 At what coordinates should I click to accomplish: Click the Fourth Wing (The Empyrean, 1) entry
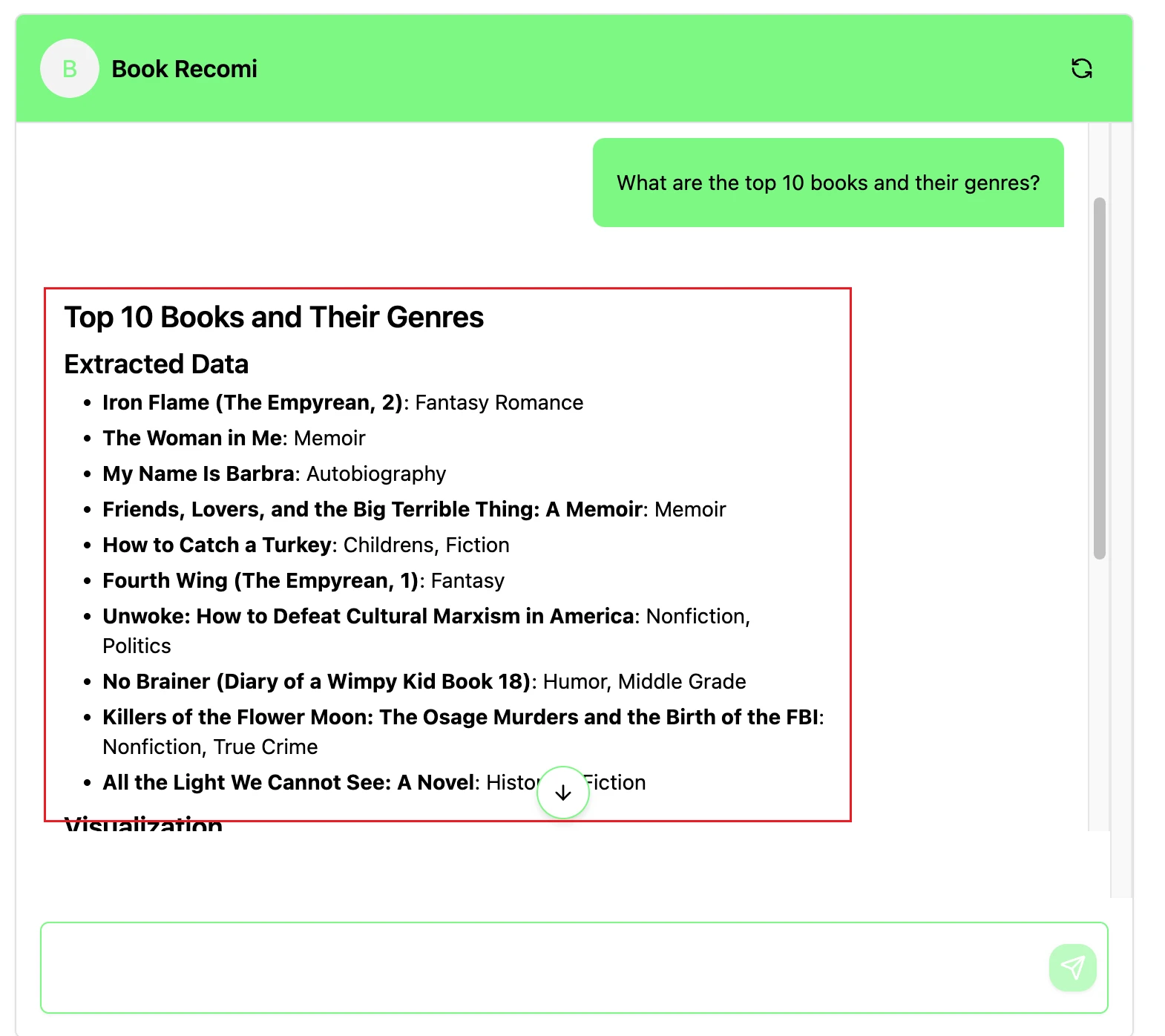tap(303, 580)
